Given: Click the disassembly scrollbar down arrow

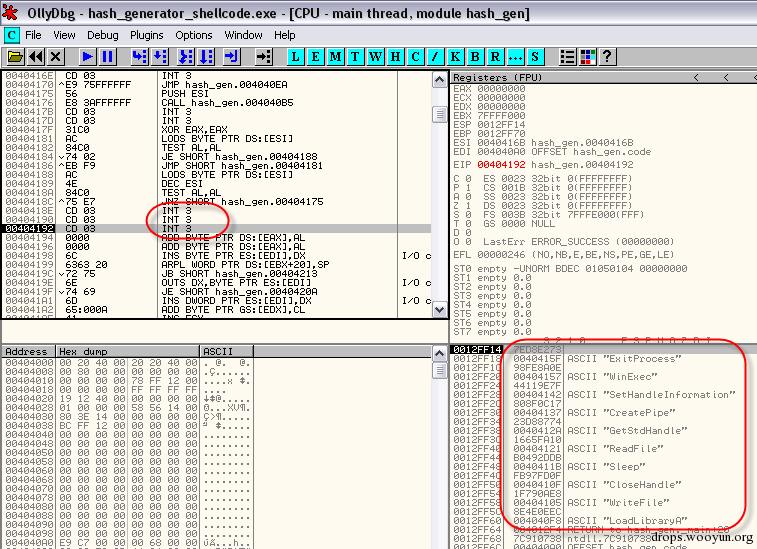Looking at the screenshot, I should tap(439, 310).
